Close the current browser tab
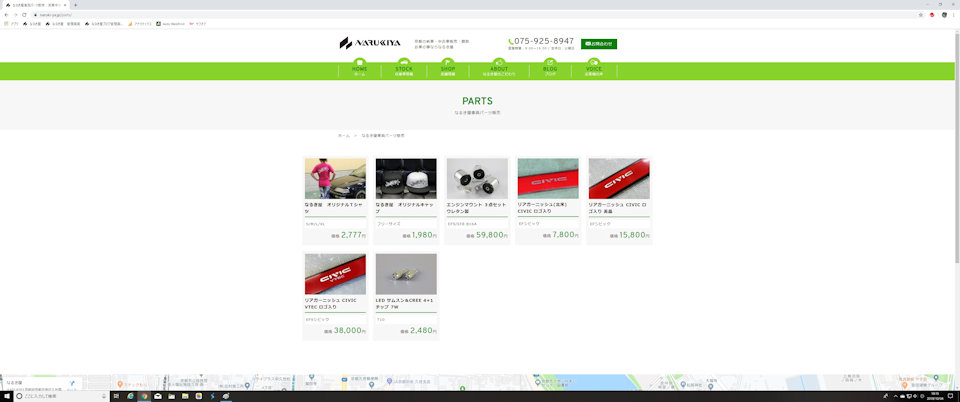960x402 pixels. point(65,5)
